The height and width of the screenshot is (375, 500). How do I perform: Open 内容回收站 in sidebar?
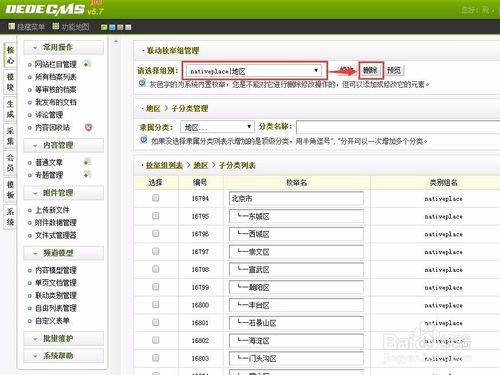click(x=52, y=128)
